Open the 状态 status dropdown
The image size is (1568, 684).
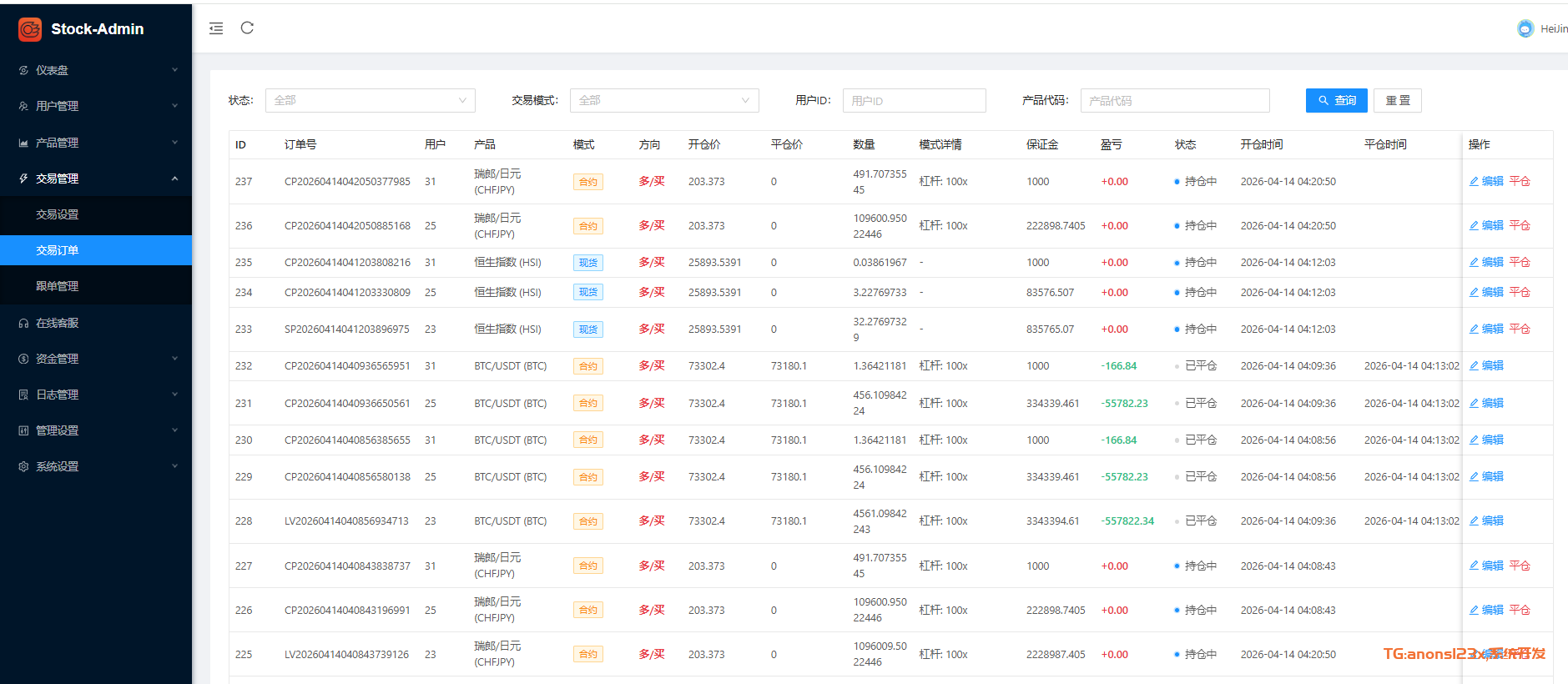370,101
